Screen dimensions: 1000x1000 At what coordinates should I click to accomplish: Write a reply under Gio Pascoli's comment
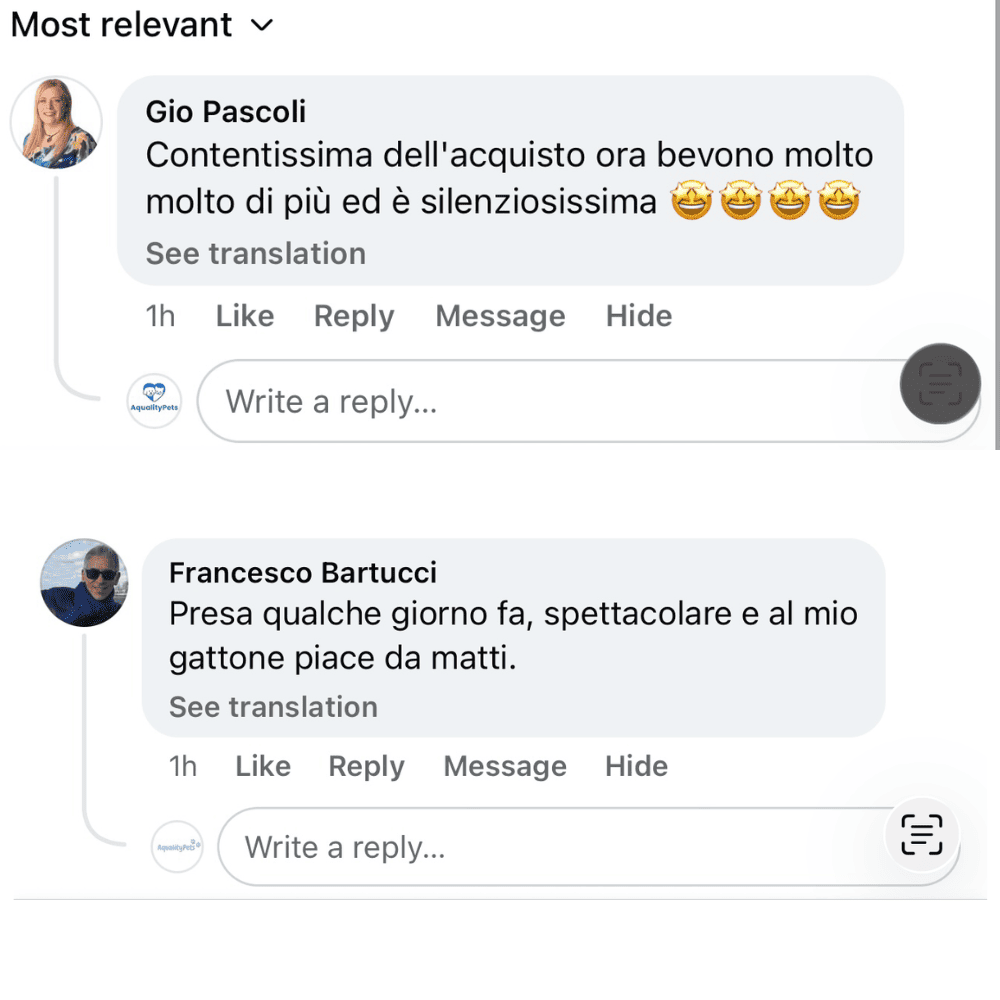click(540, 402)
